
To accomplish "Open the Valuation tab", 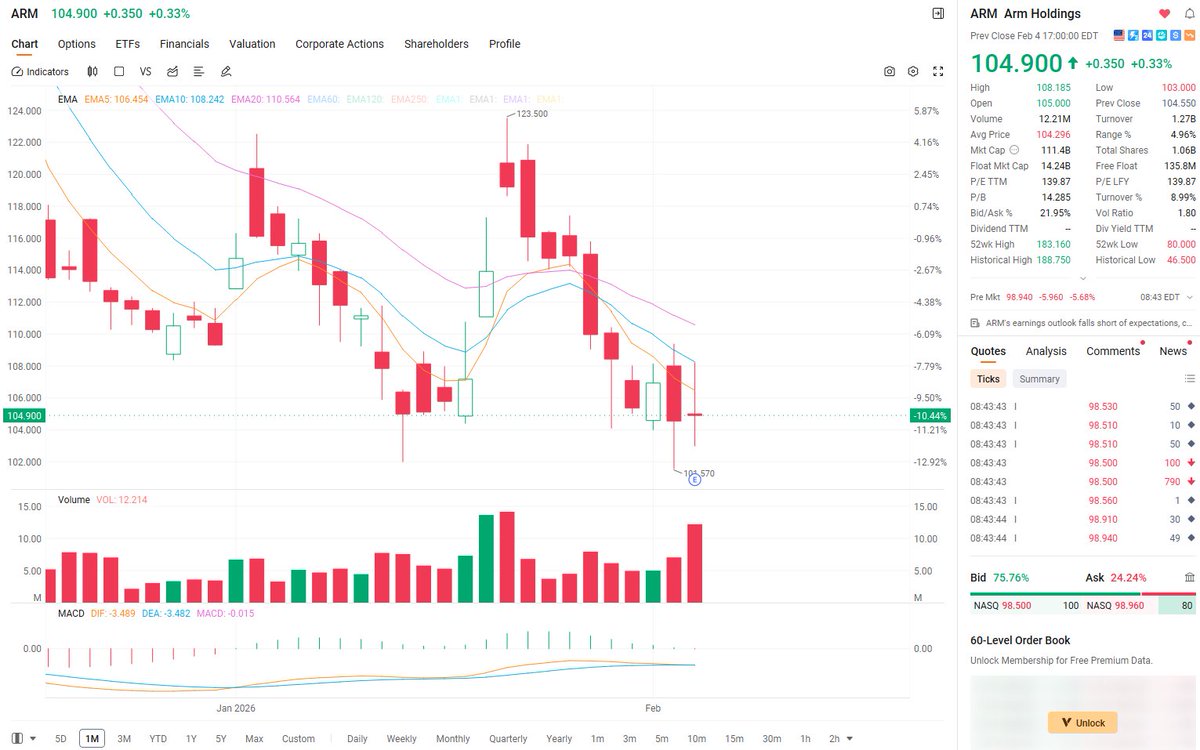I will (252, 44).
